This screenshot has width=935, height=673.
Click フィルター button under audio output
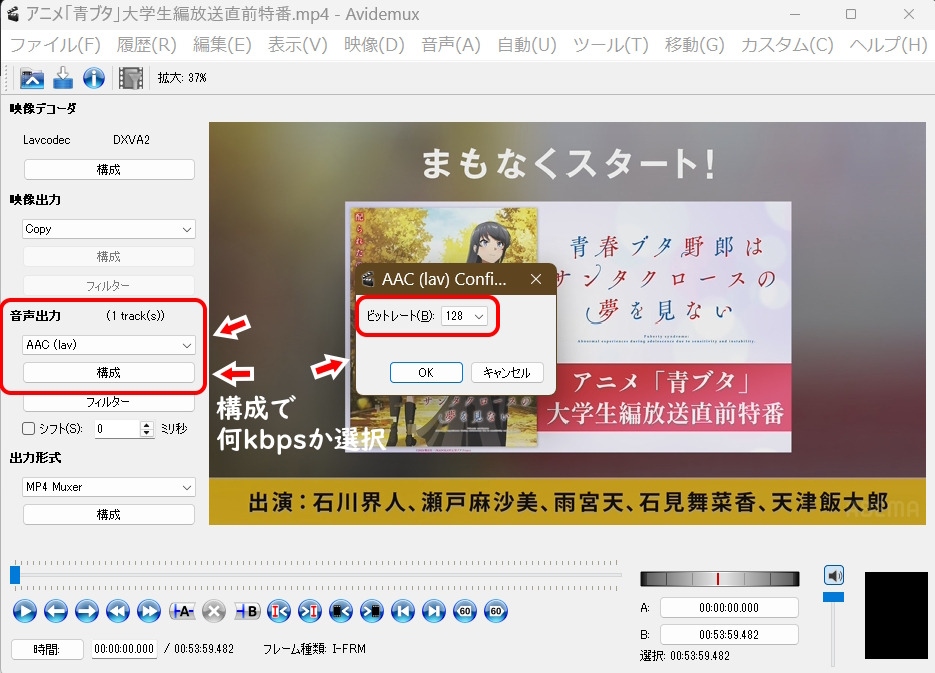tap(109, 402)
